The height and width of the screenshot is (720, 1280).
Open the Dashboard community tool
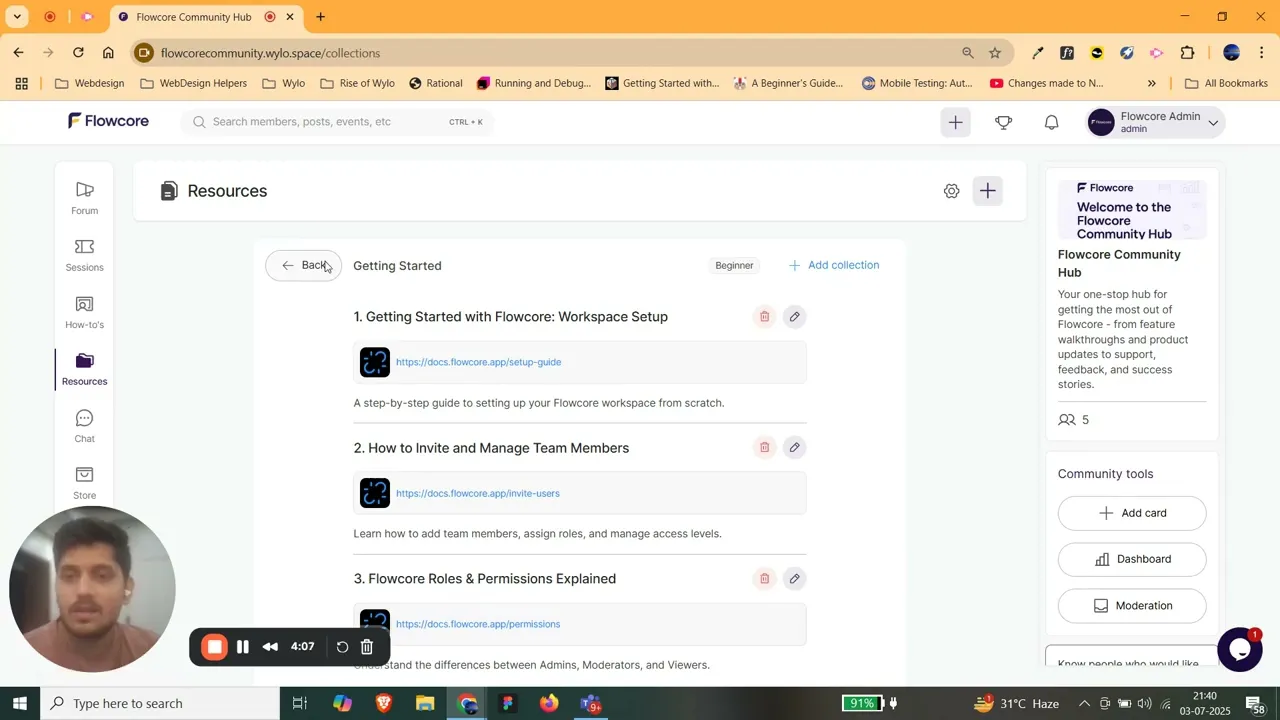pyautogui.click(x=1132, y=559)
